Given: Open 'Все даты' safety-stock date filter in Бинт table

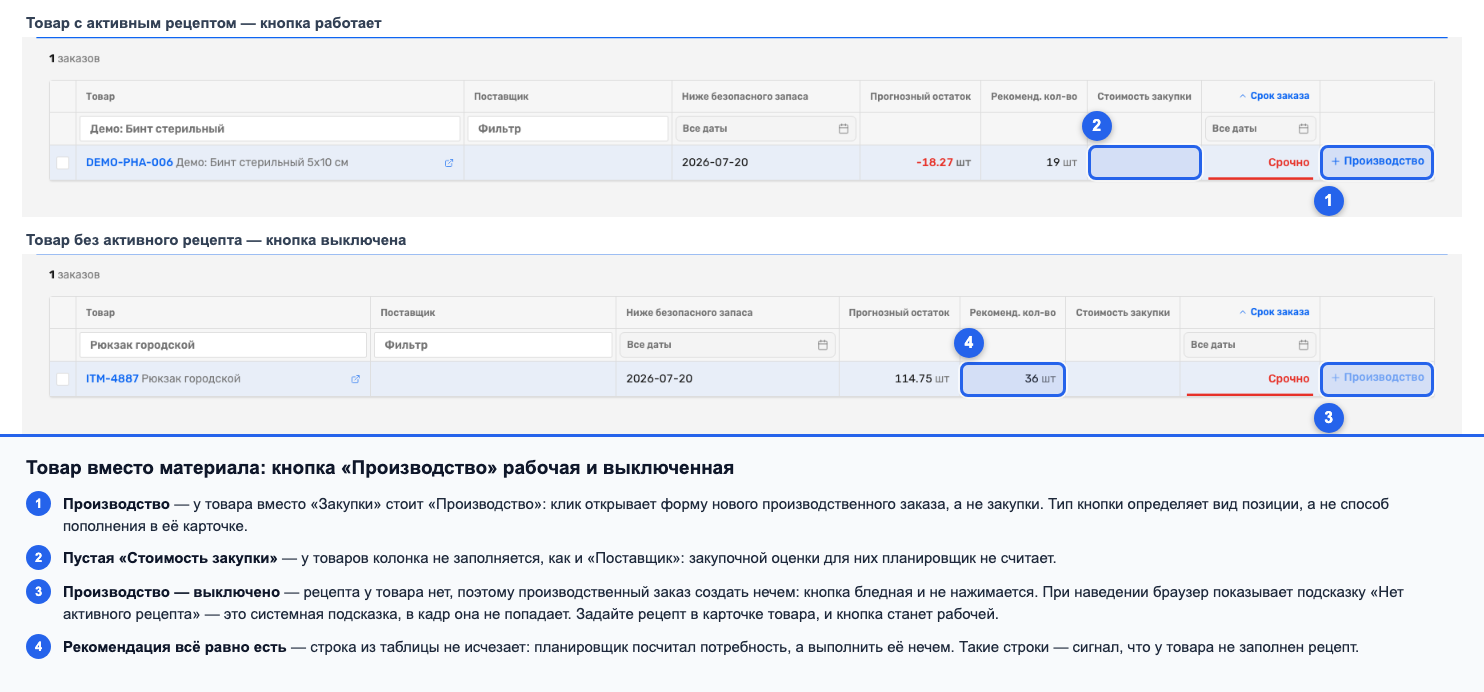Looking at the screenshot, I should (765, 129).
